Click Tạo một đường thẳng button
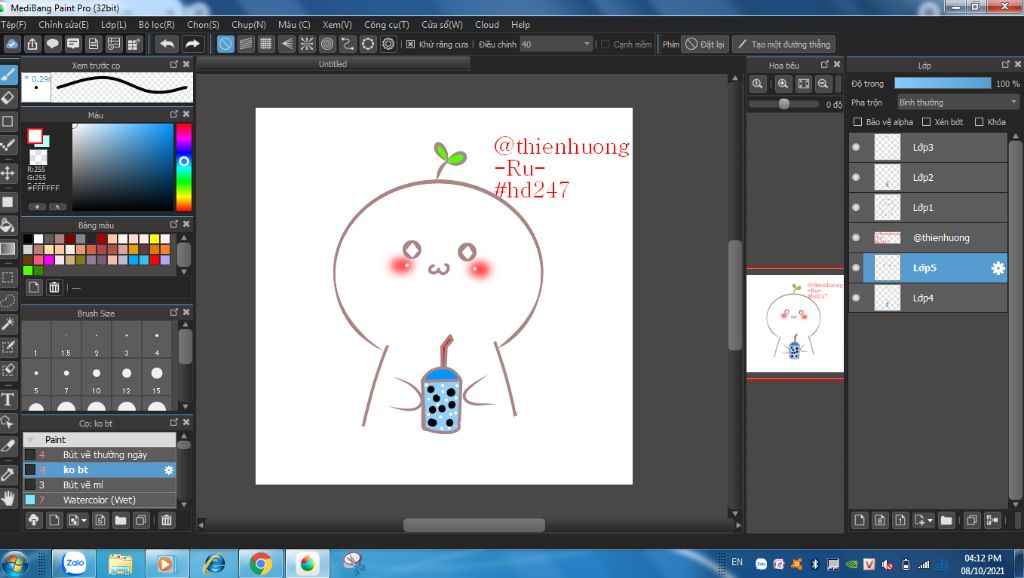The image size is (1024, 578). point(784,44)
